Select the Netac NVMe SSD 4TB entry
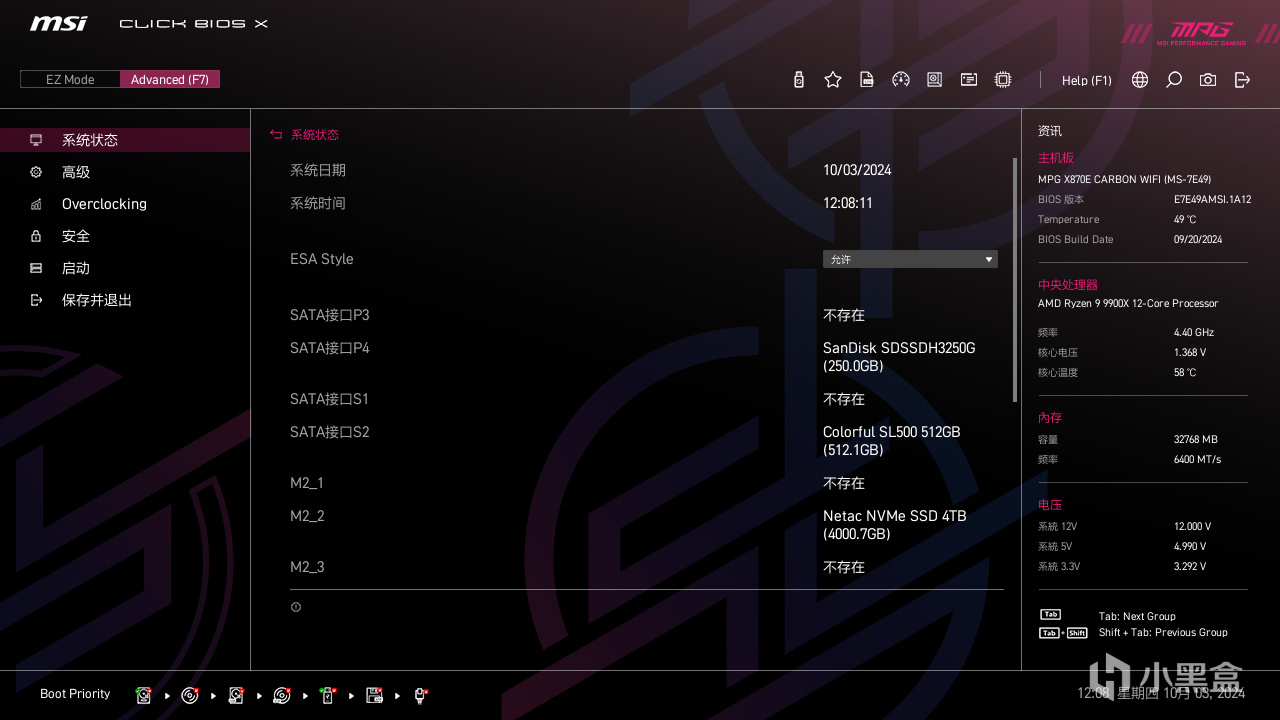Image resolution: width=1280 pixels, height=720 pixels. coord(895,525)
